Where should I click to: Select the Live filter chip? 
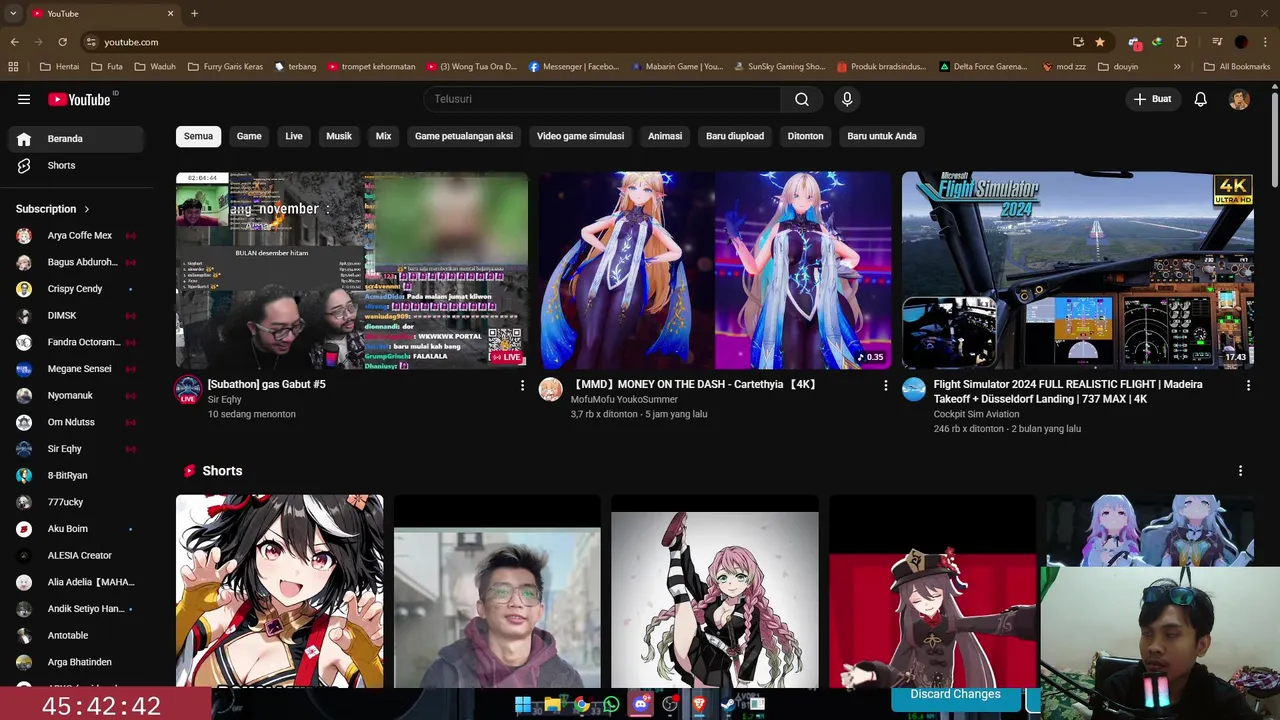click(x=294, y=136)
